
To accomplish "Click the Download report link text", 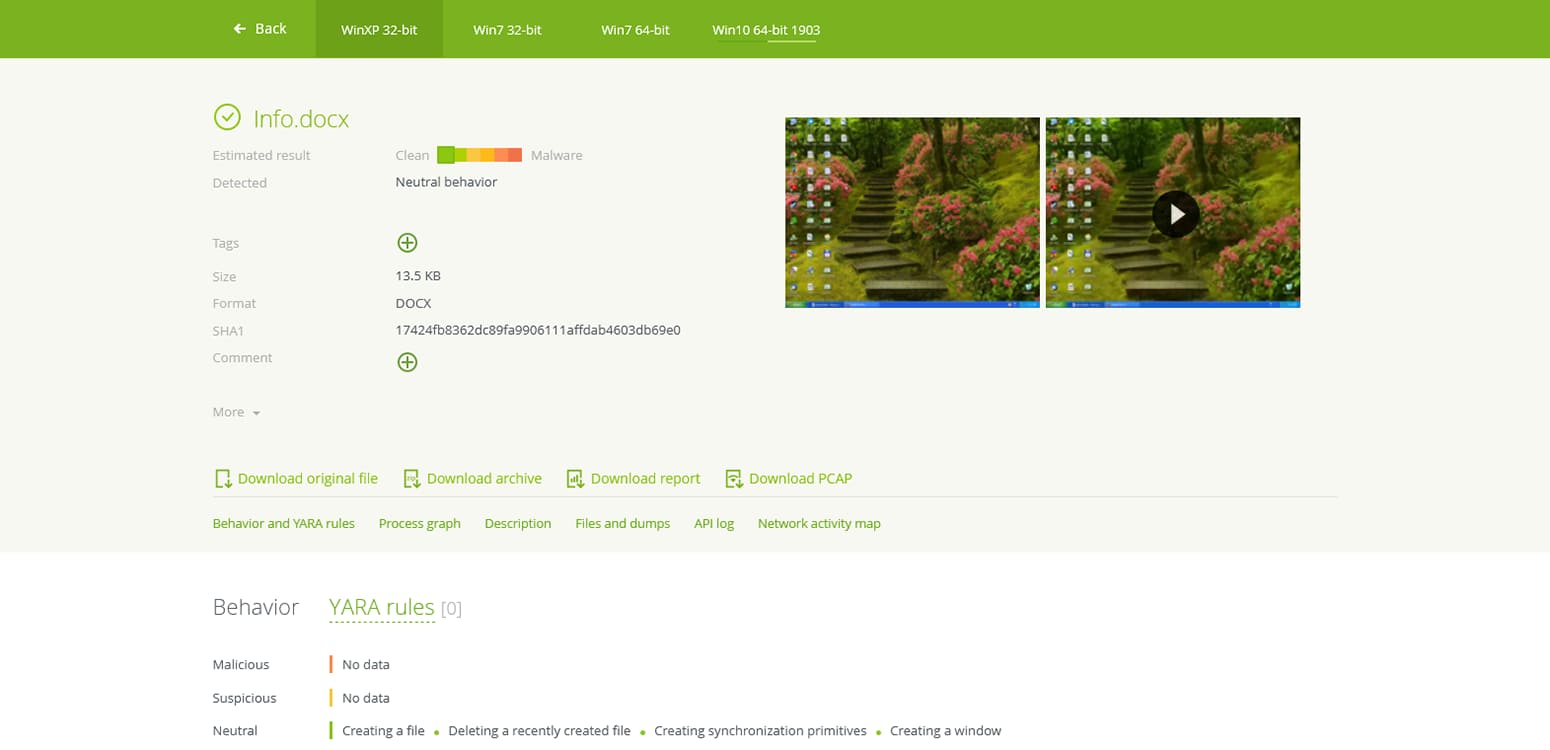I will 645,479.
